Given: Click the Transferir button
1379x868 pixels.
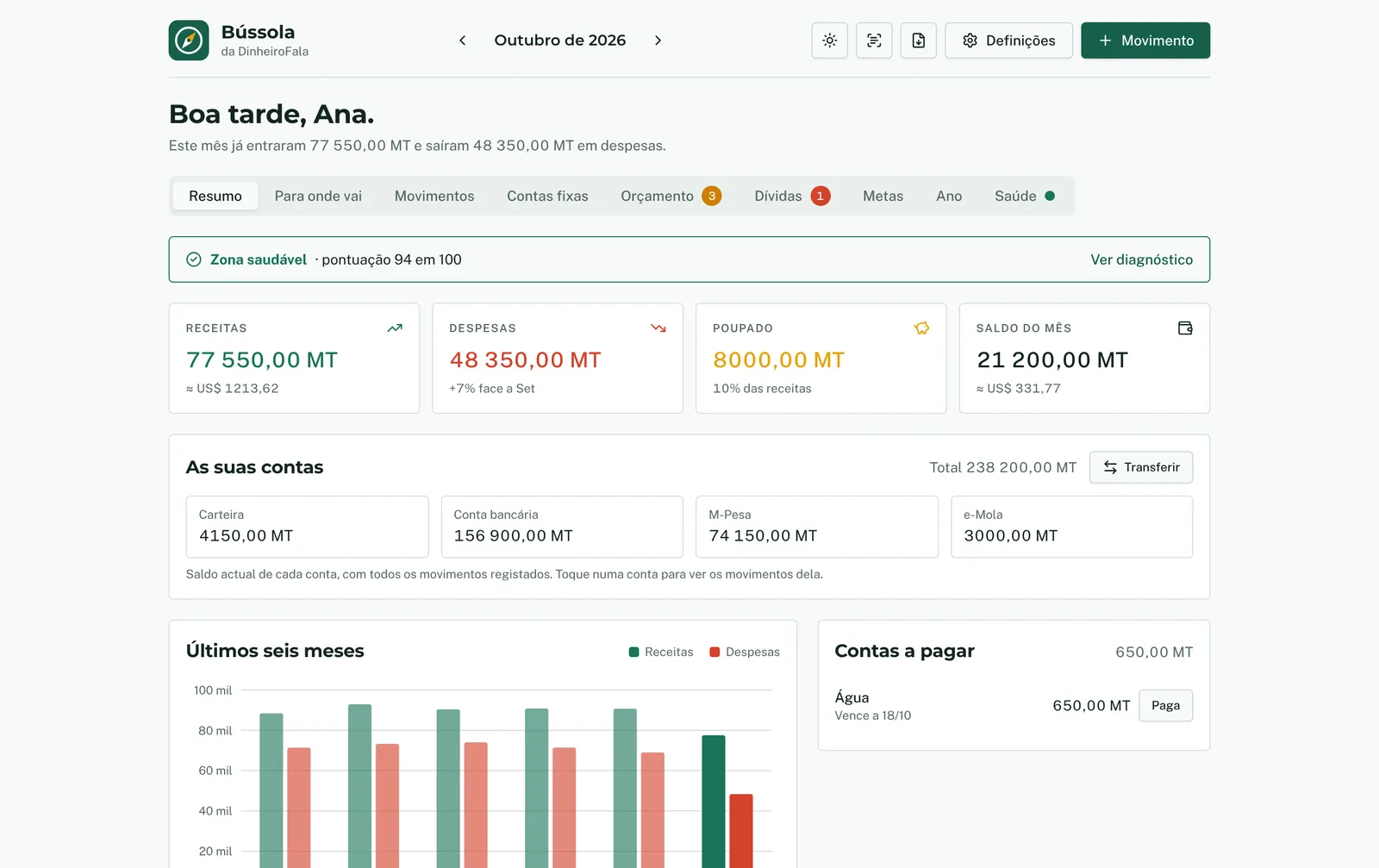Looking at the screenshot, I should pyautogui.click(x=1141, y=467).
